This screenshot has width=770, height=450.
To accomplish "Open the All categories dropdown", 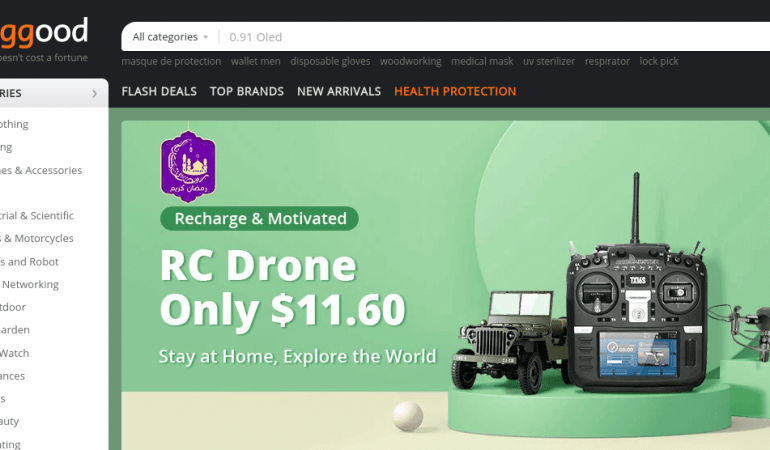I will (170, 37).
